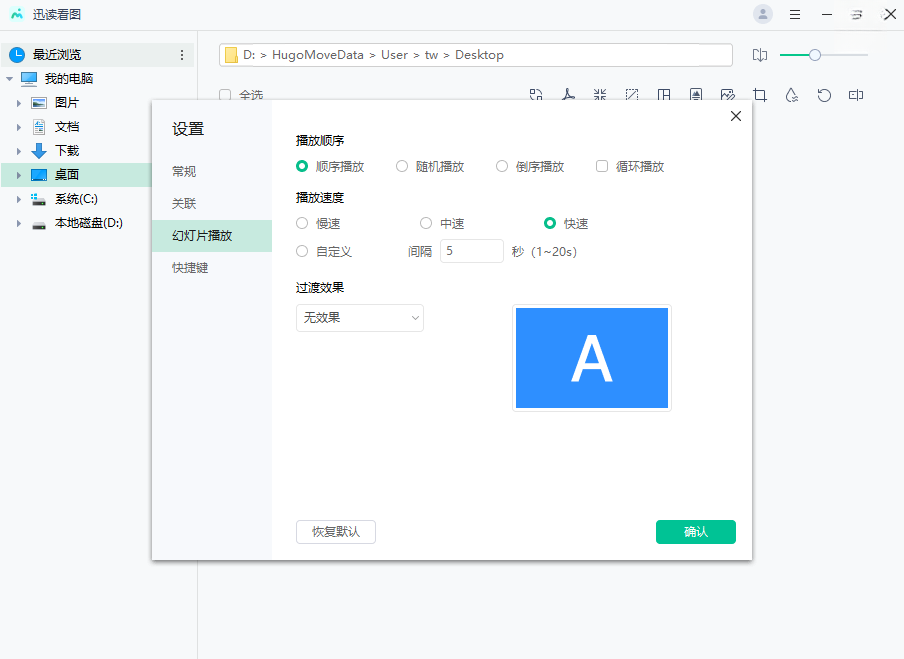Click the compare view icon beside zoom slider
This screenshot has height=659, width=904.
coord(760,55)
